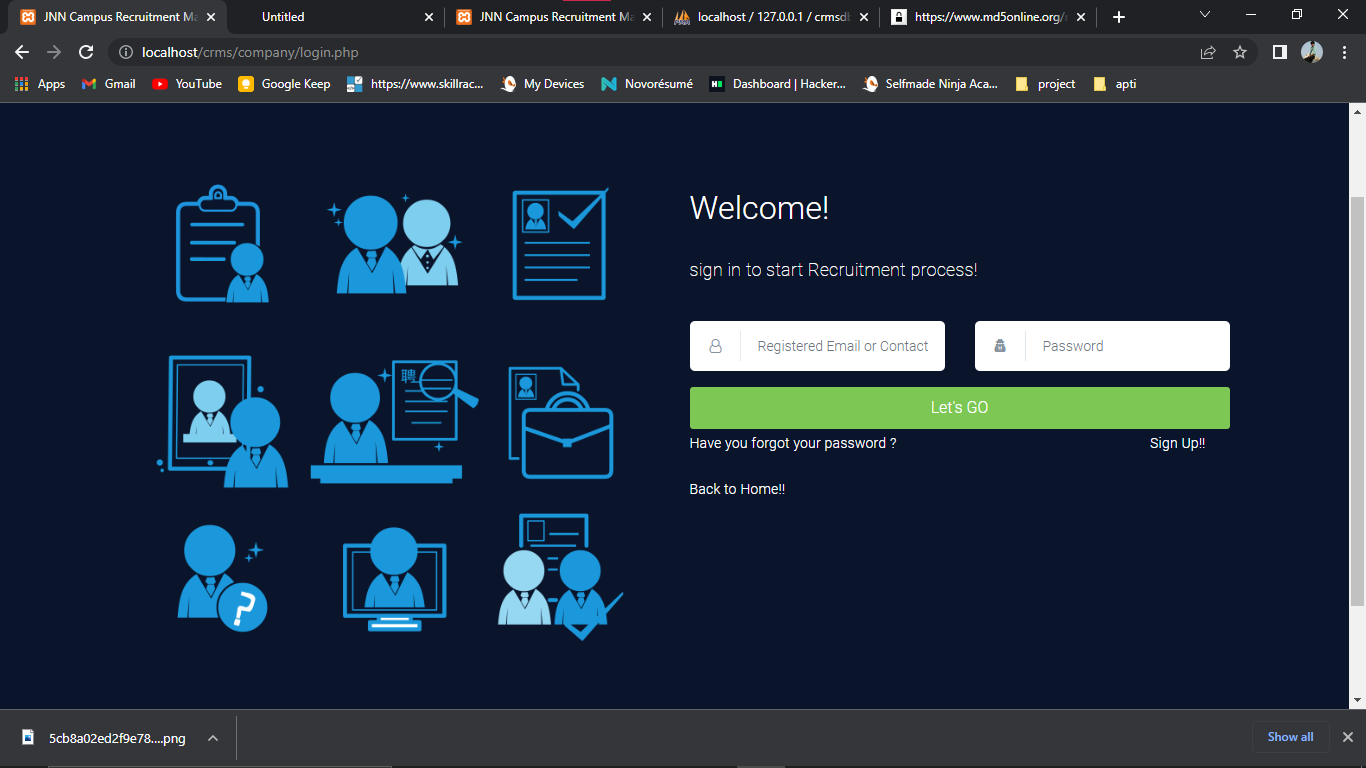
Task: Open the Gmail bookmark
Action: 107,84
